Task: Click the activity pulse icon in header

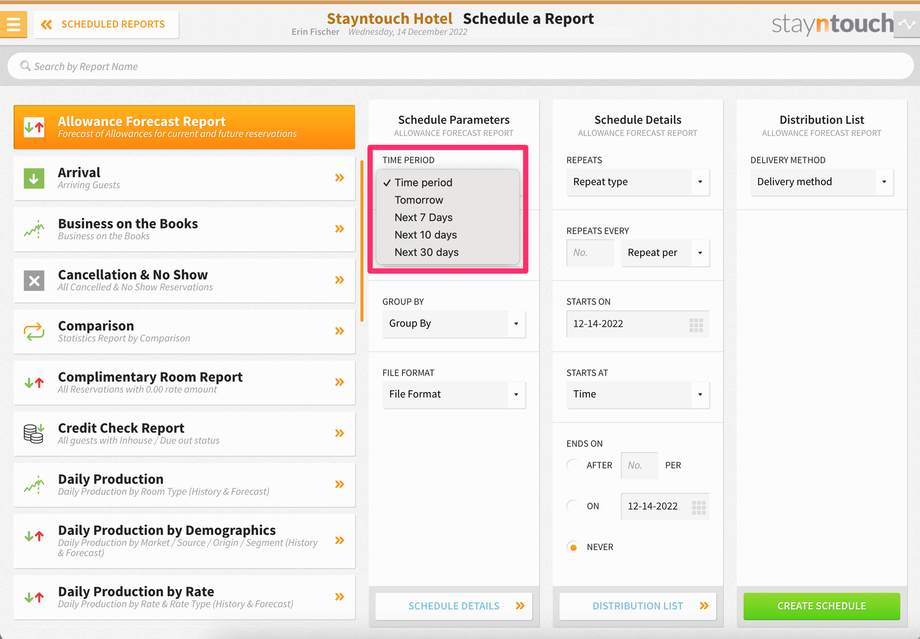Action: [x=907, y=25]
